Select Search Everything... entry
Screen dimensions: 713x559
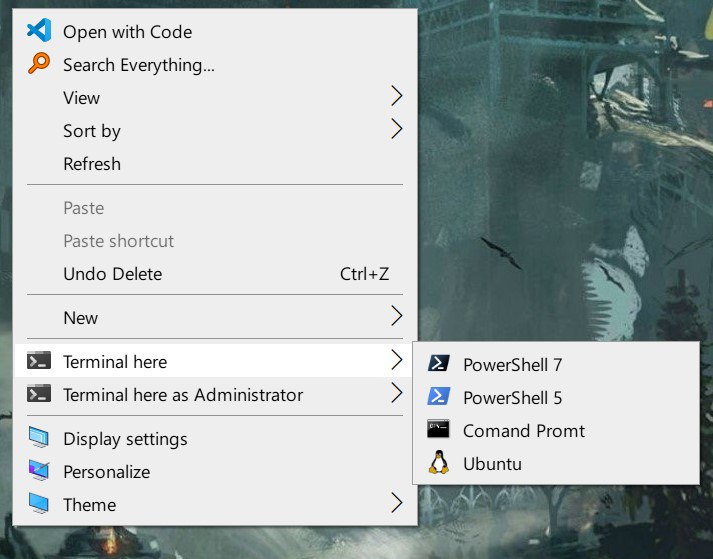[215, 65]
